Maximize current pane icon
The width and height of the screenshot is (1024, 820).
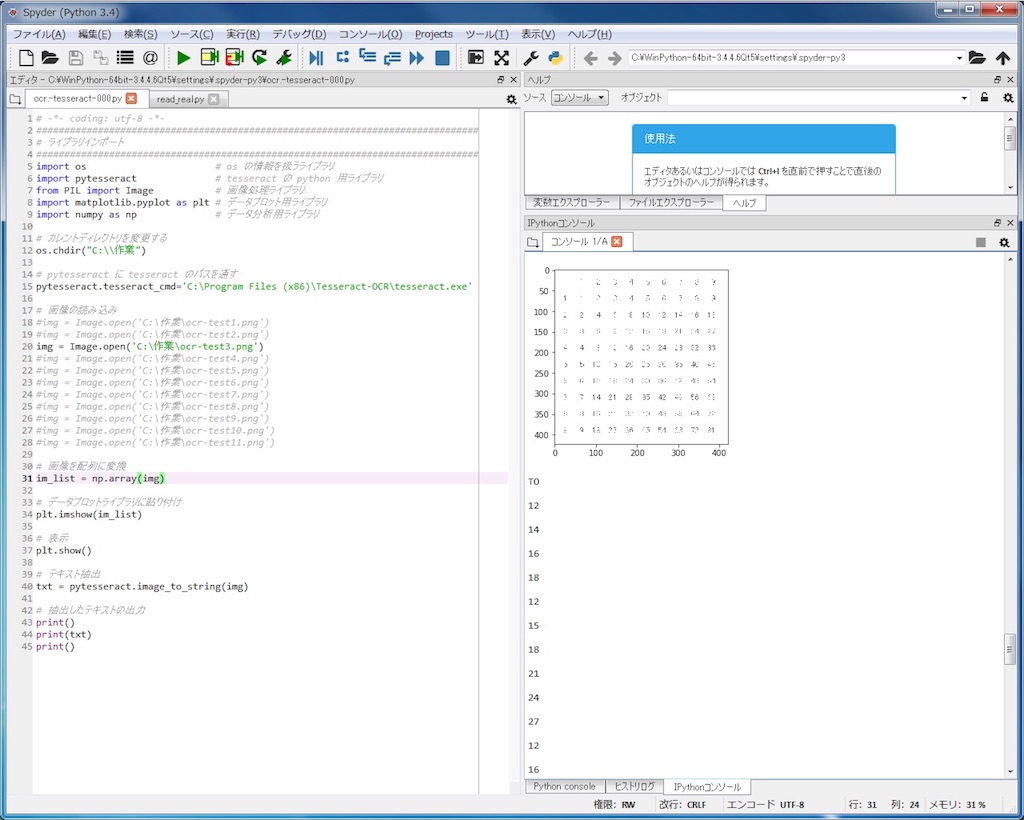tap(476, 58)
